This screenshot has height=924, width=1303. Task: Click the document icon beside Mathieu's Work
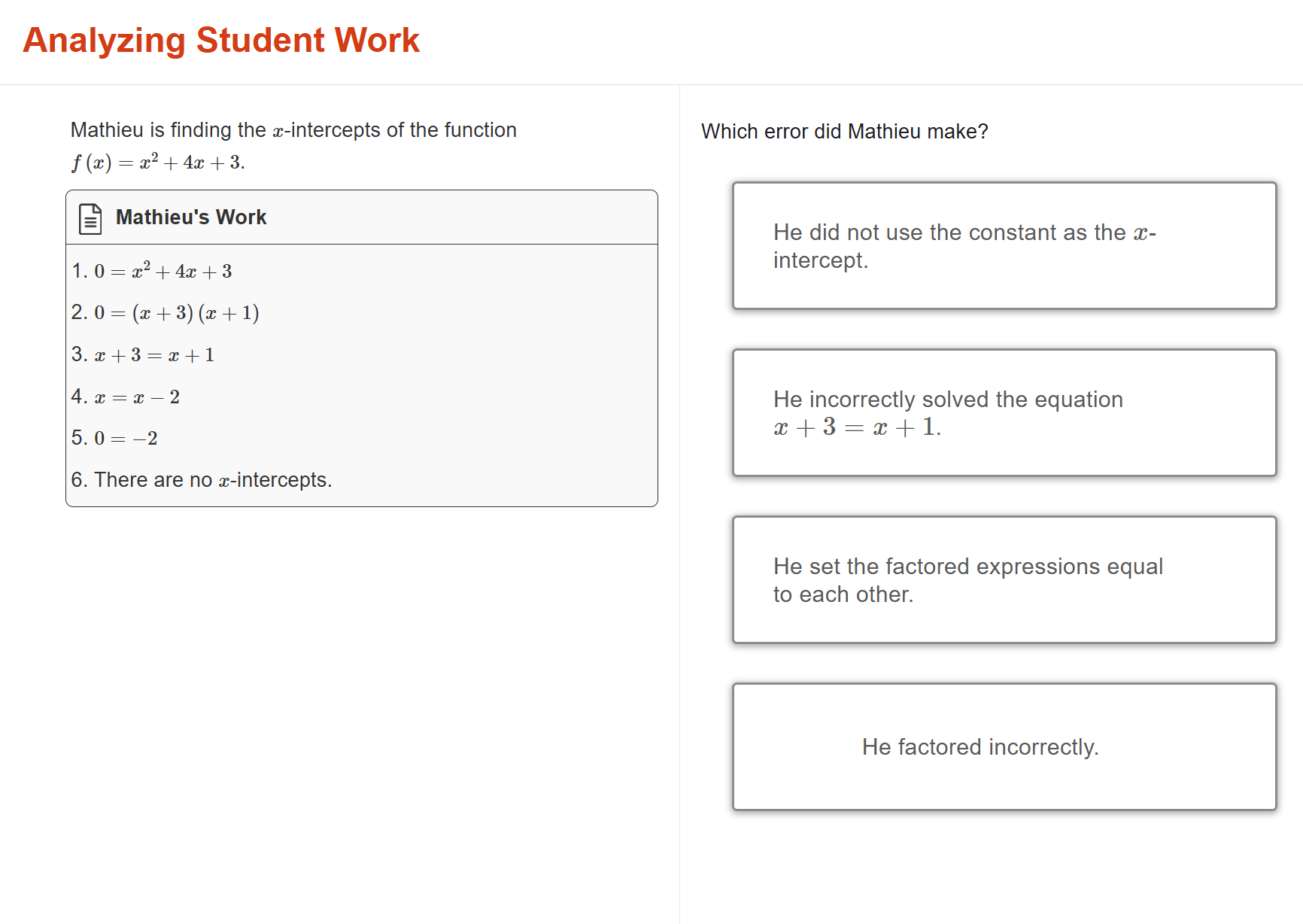tap(90, 219)
